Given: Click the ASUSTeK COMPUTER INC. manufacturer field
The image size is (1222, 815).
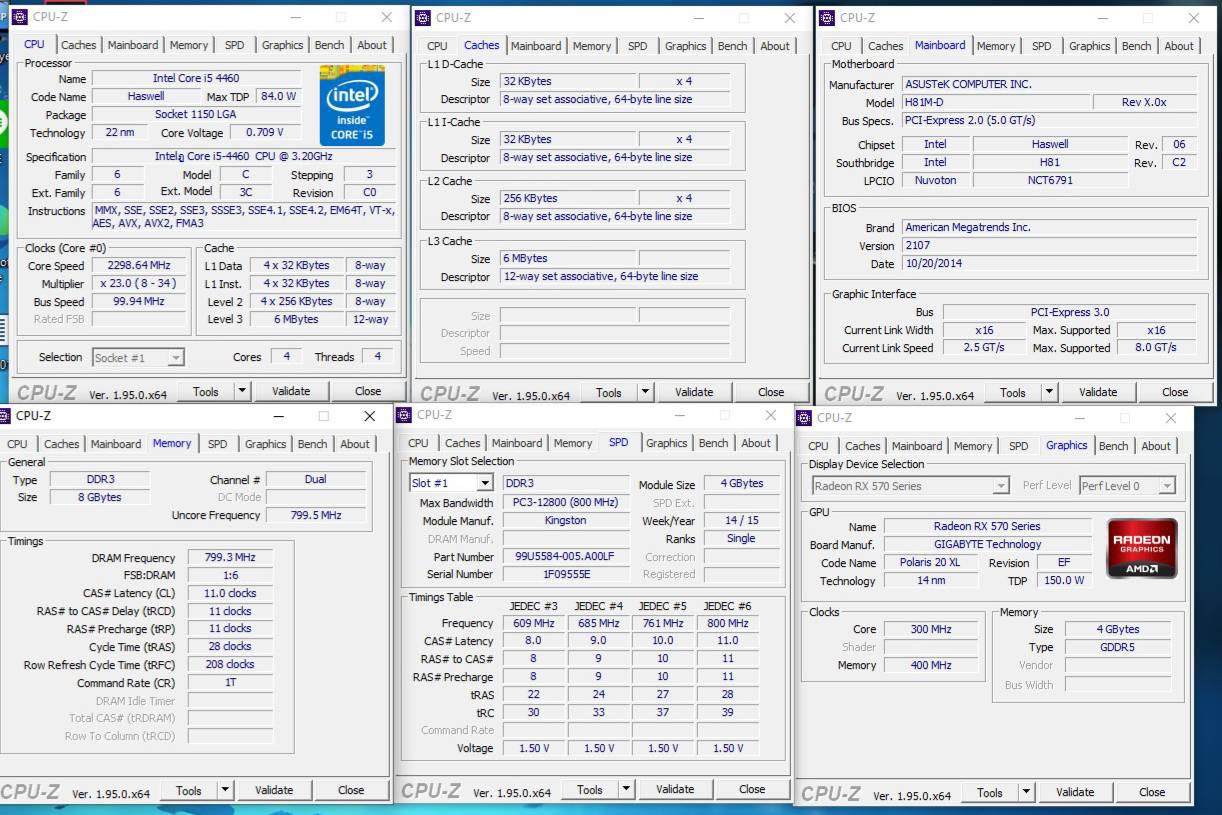Looking at the screenshot, I should coord(1048,84).
